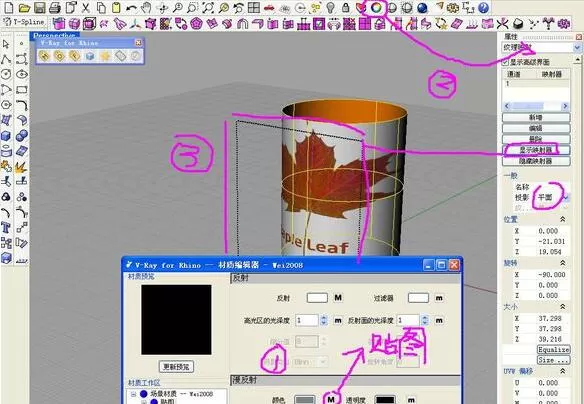Click the Print icon
584x404 pixels.
coord(55,7)
